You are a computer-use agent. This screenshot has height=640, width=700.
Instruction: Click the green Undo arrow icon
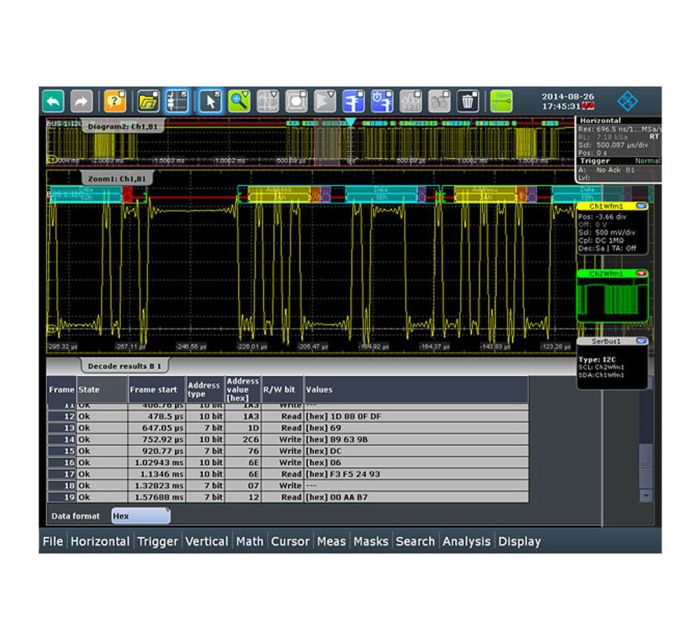click(53, 101)
